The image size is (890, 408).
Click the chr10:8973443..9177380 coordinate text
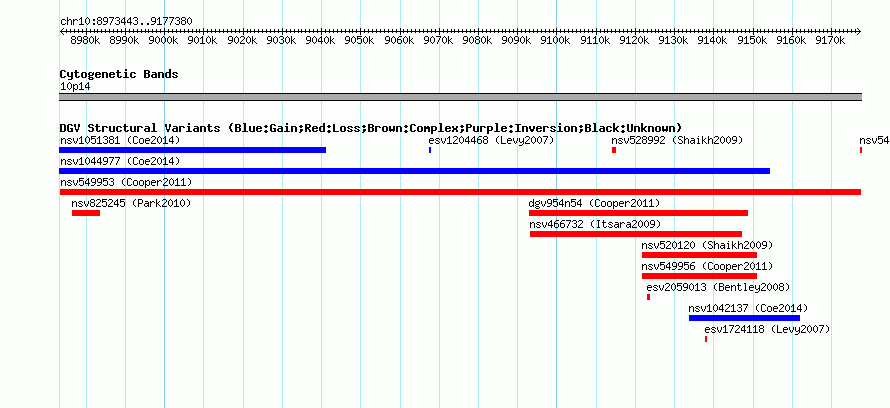126,21
